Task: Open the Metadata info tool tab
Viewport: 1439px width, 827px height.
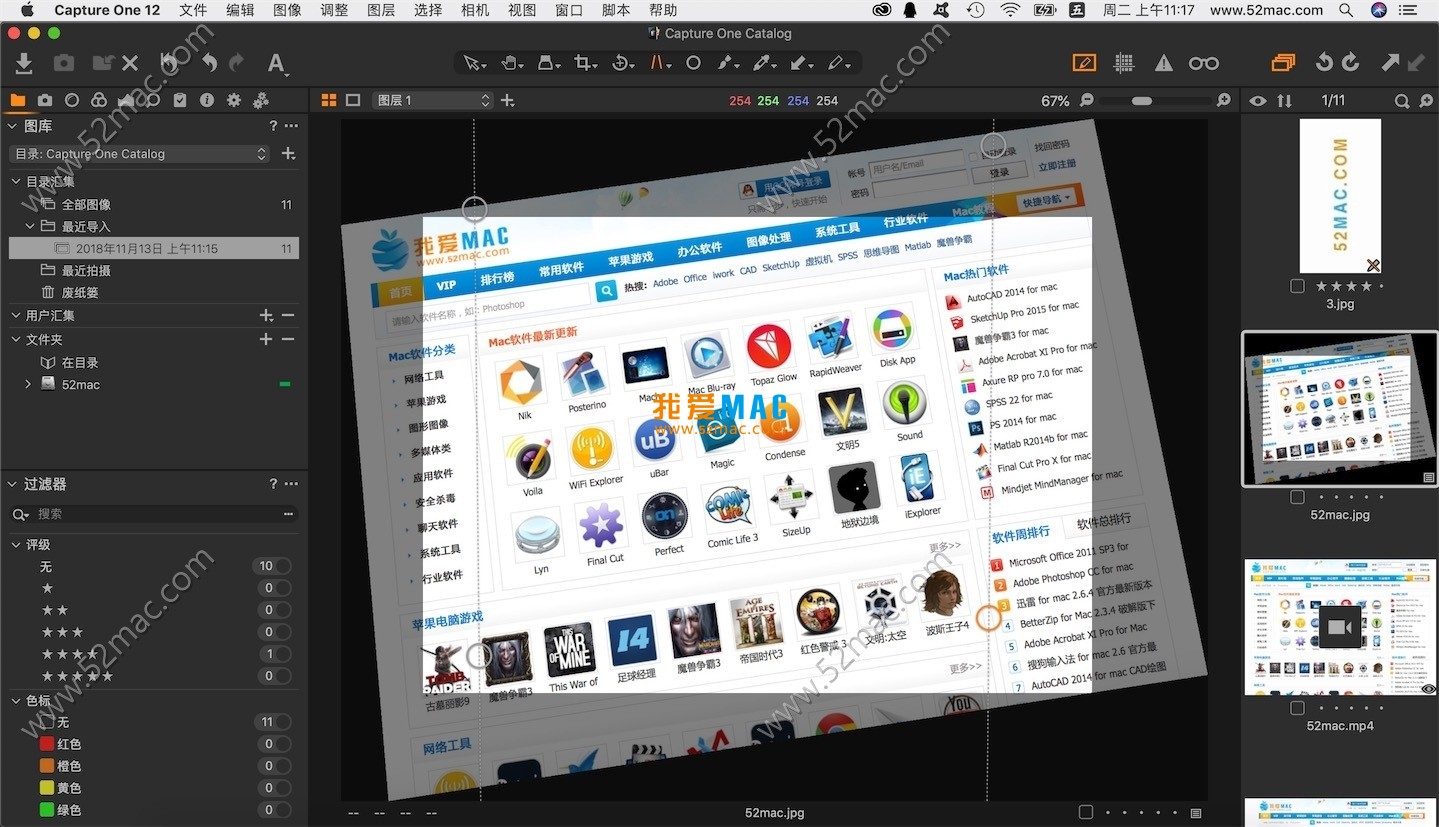Action: (x=207, y=100)
